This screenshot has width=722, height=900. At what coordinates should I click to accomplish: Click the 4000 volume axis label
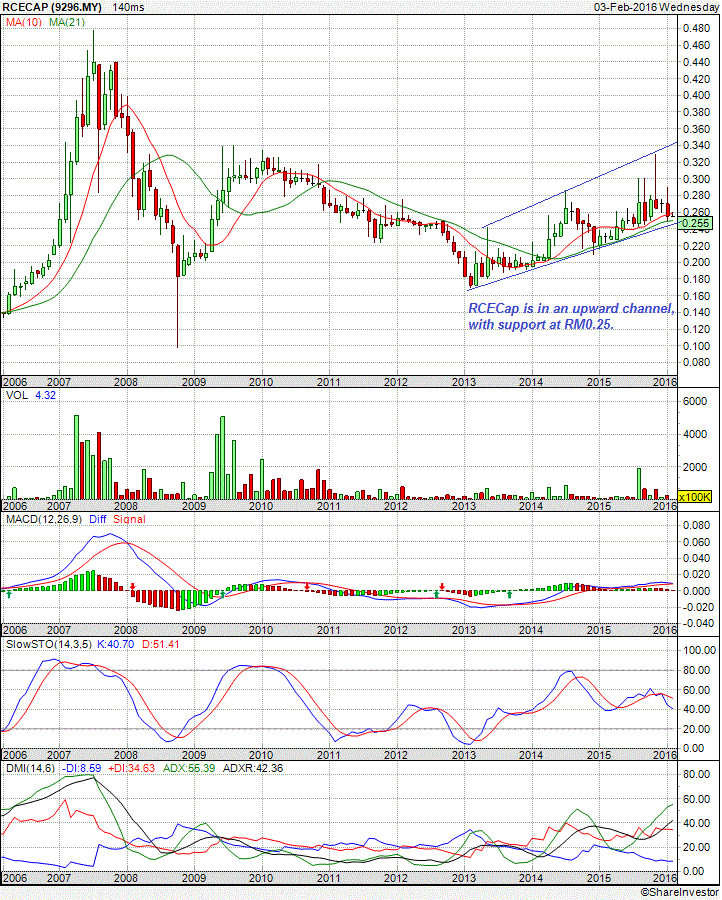(x=694, y=435)
